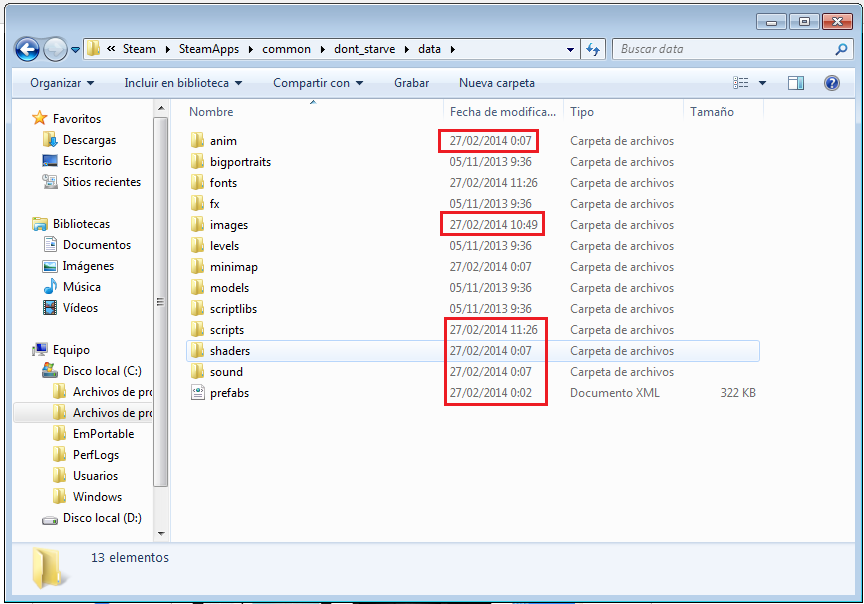864x604 pixels.
Task: Open 'Disco local (D:)' in the sidebar
Action: tap(102, 518)
